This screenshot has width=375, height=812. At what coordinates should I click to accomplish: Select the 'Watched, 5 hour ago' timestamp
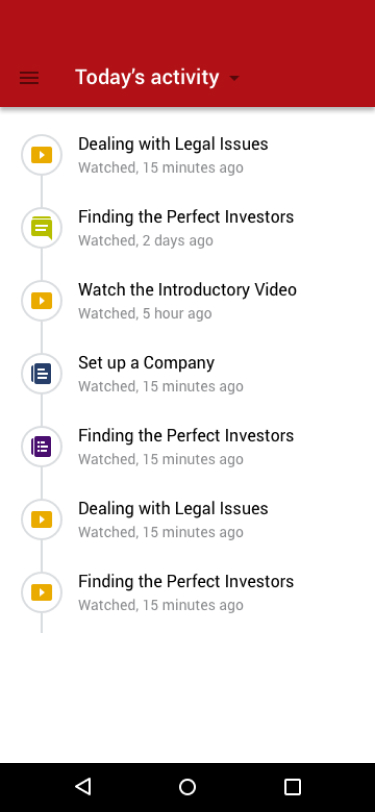pyautogui.click(x=145, y=313)
